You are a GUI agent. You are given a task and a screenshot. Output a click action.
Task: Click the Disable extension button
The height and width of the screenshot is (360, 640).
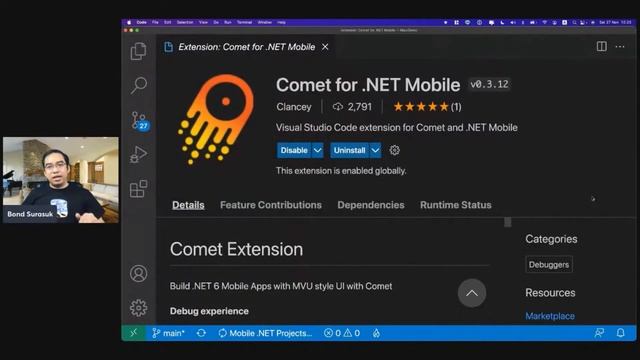click(x=294, y=150)
